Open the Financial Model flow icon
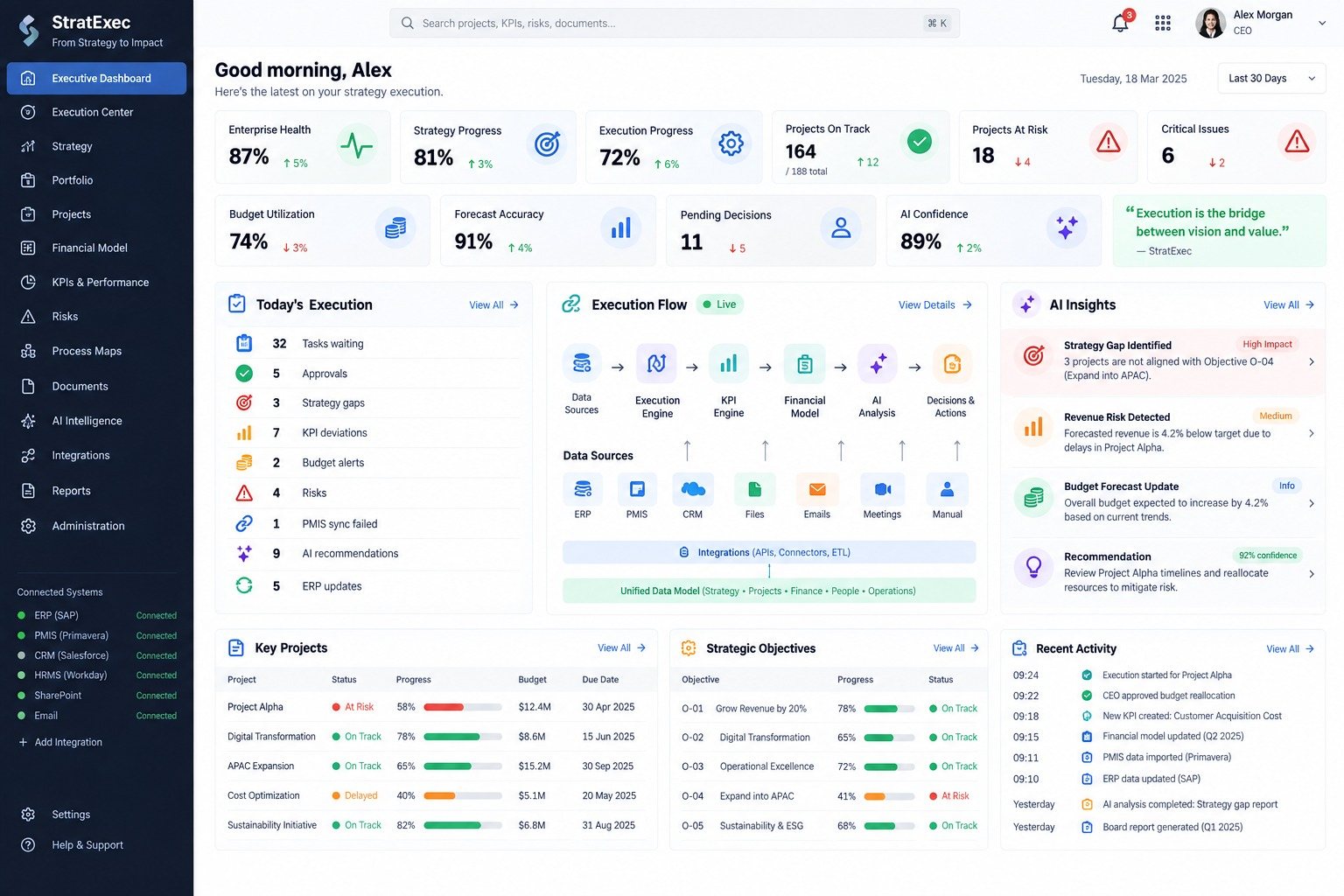1344x896 pixels. 805,364
